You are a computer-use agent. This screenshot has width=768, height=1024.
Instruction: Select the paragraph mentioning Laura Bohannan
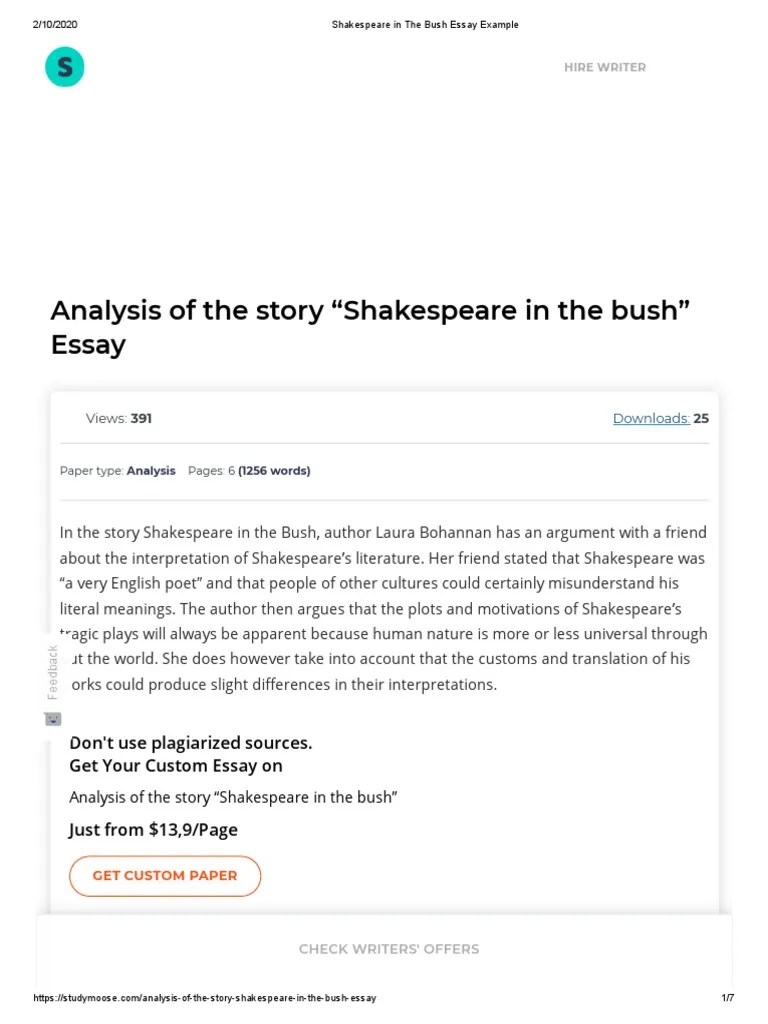[x=383, y=608]
